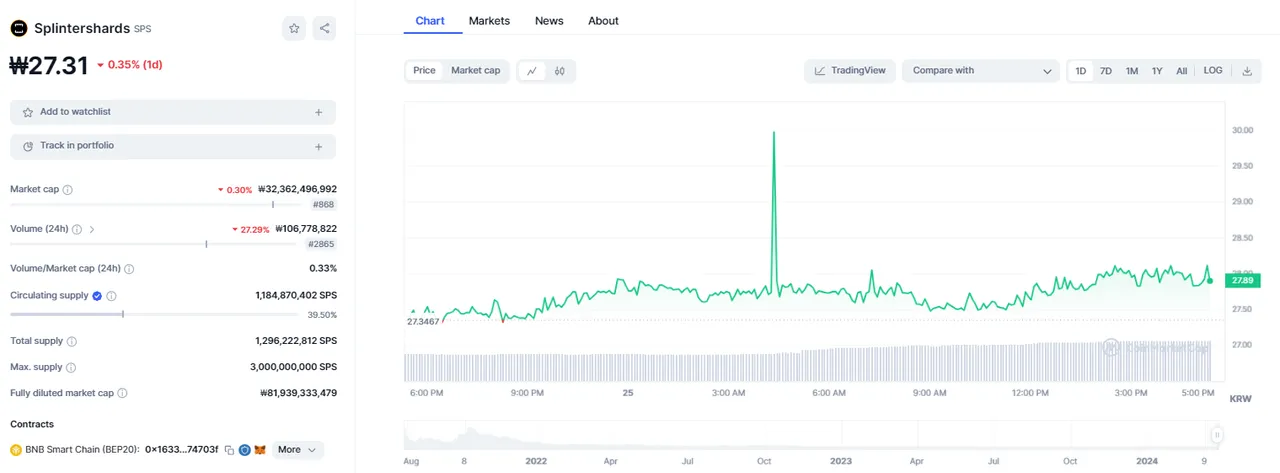Click the 0.35% (1d) price change
1280x473 pixels.
click(129, 65)
